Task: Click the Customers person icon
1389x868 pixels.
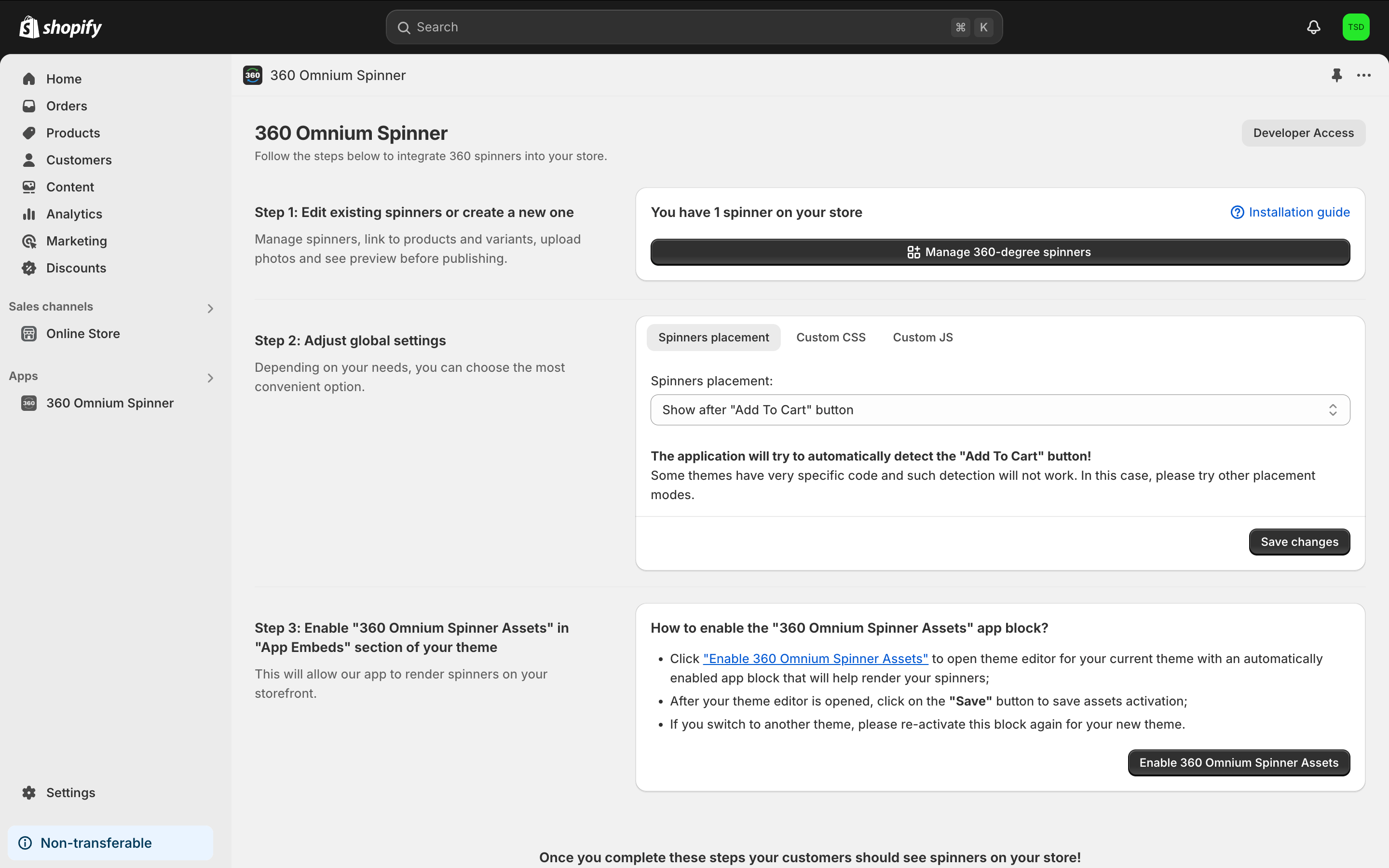Action: coord(29,160)
